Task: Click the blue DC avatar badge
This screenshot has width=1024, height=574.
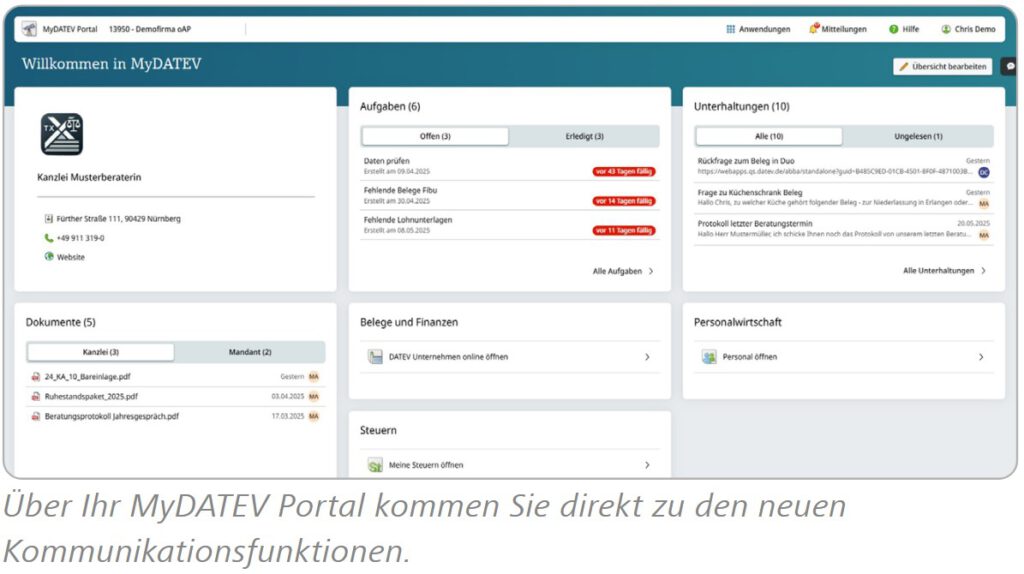Action: 984,172
